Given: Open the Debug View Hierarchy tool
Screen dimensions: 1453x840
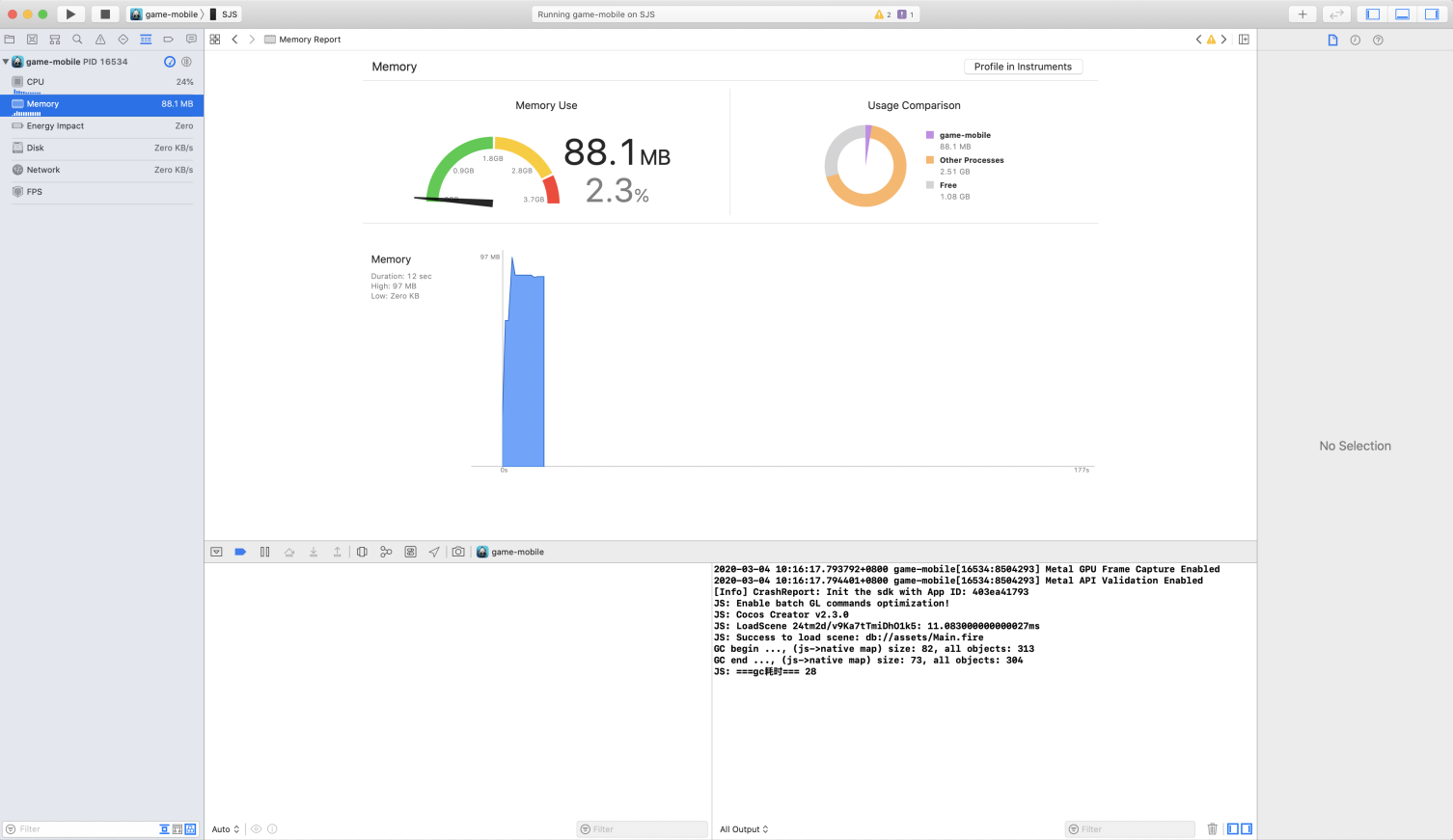Looking at the screenshot, I should pos(362,552).
